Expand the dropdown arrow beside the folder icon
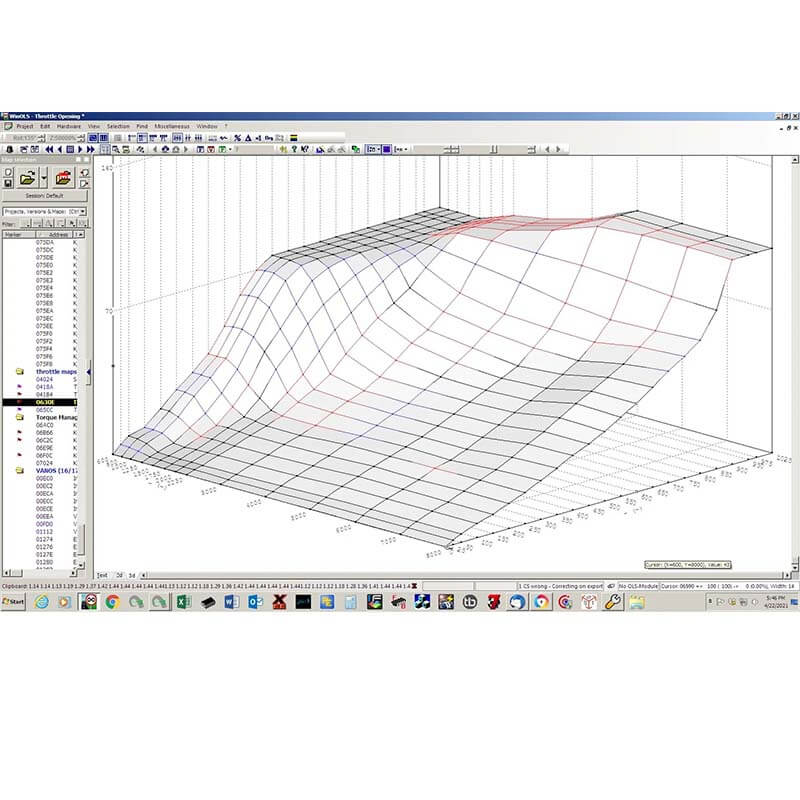Image resolution: width=800 pixels, height=800 pixels. [x=43, y=178]
